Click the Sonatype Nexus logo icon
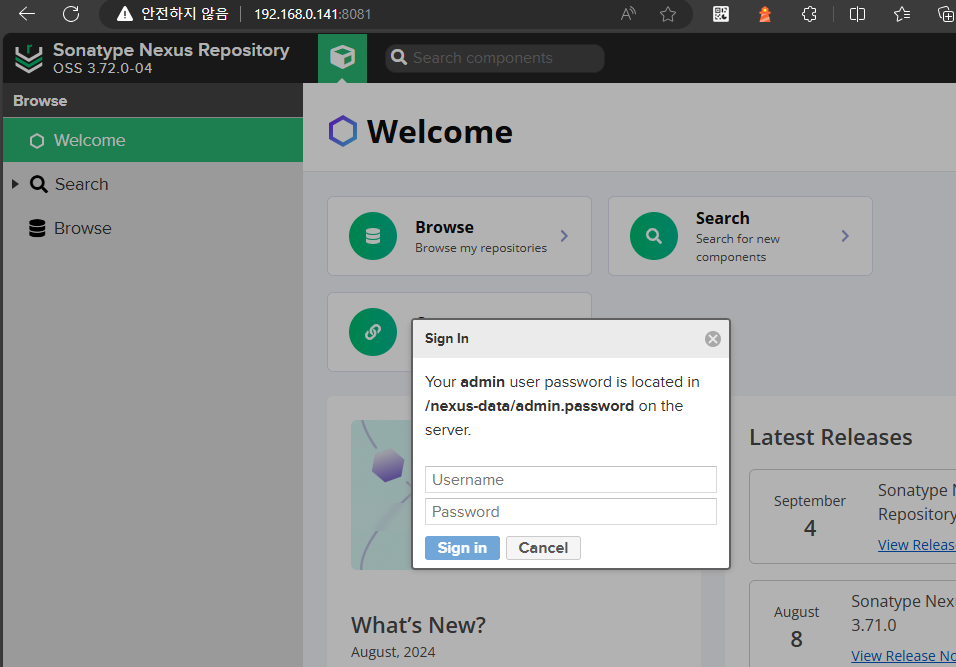 tap(29, 59)
